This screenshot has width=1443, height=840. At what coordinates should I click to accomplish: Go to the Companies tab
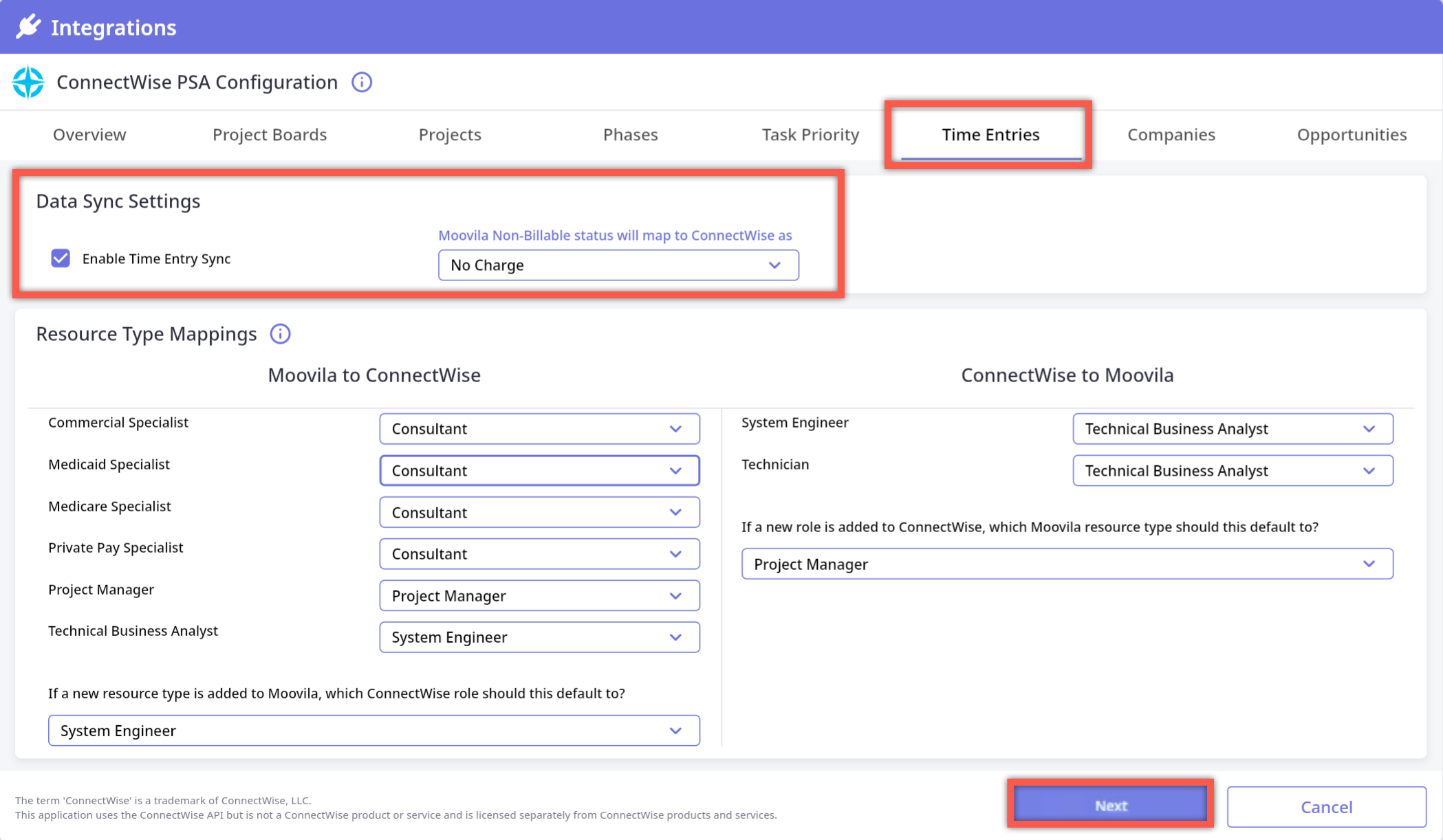pos(1171,135)
